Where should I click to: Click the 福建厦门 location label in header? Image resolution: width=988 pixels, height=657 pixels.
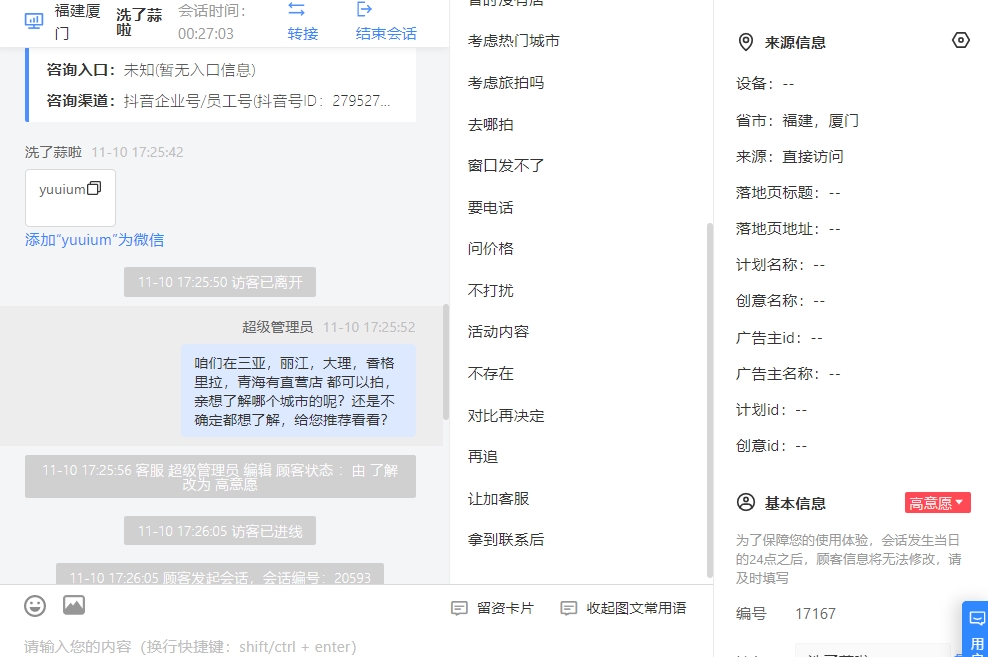(77, 22)
